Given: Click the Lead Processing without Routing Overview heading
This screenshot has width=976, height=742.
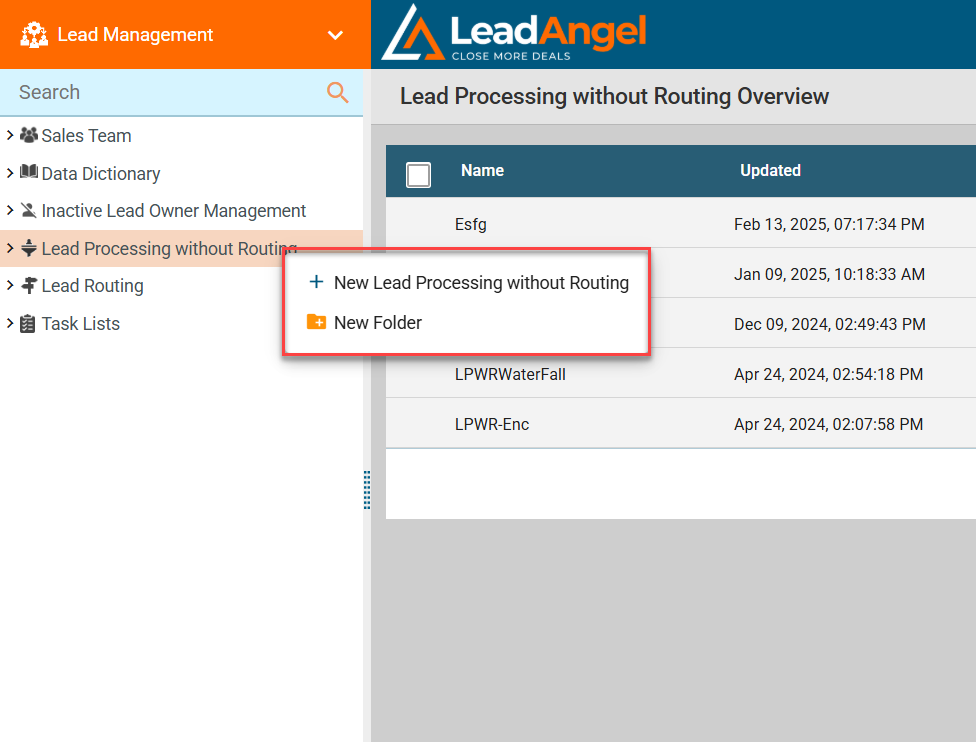Looking at the screenshot, I should 614,96.
